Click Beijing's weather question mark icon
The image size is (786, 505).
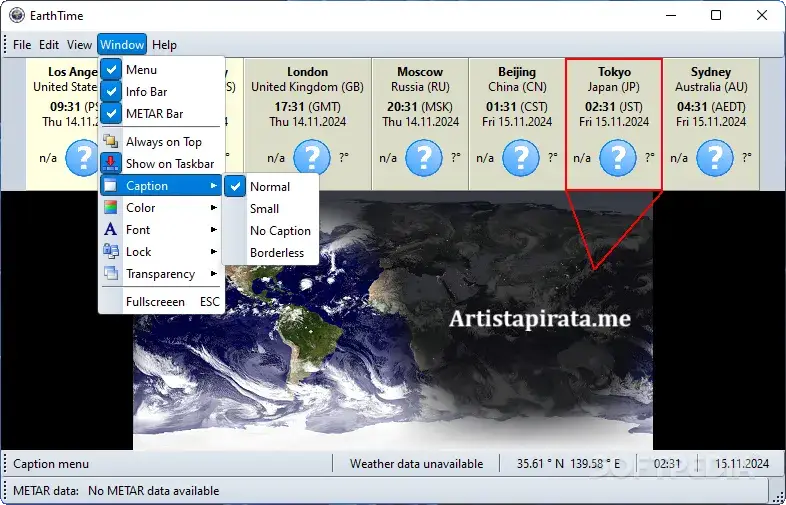tap(521, 158)
